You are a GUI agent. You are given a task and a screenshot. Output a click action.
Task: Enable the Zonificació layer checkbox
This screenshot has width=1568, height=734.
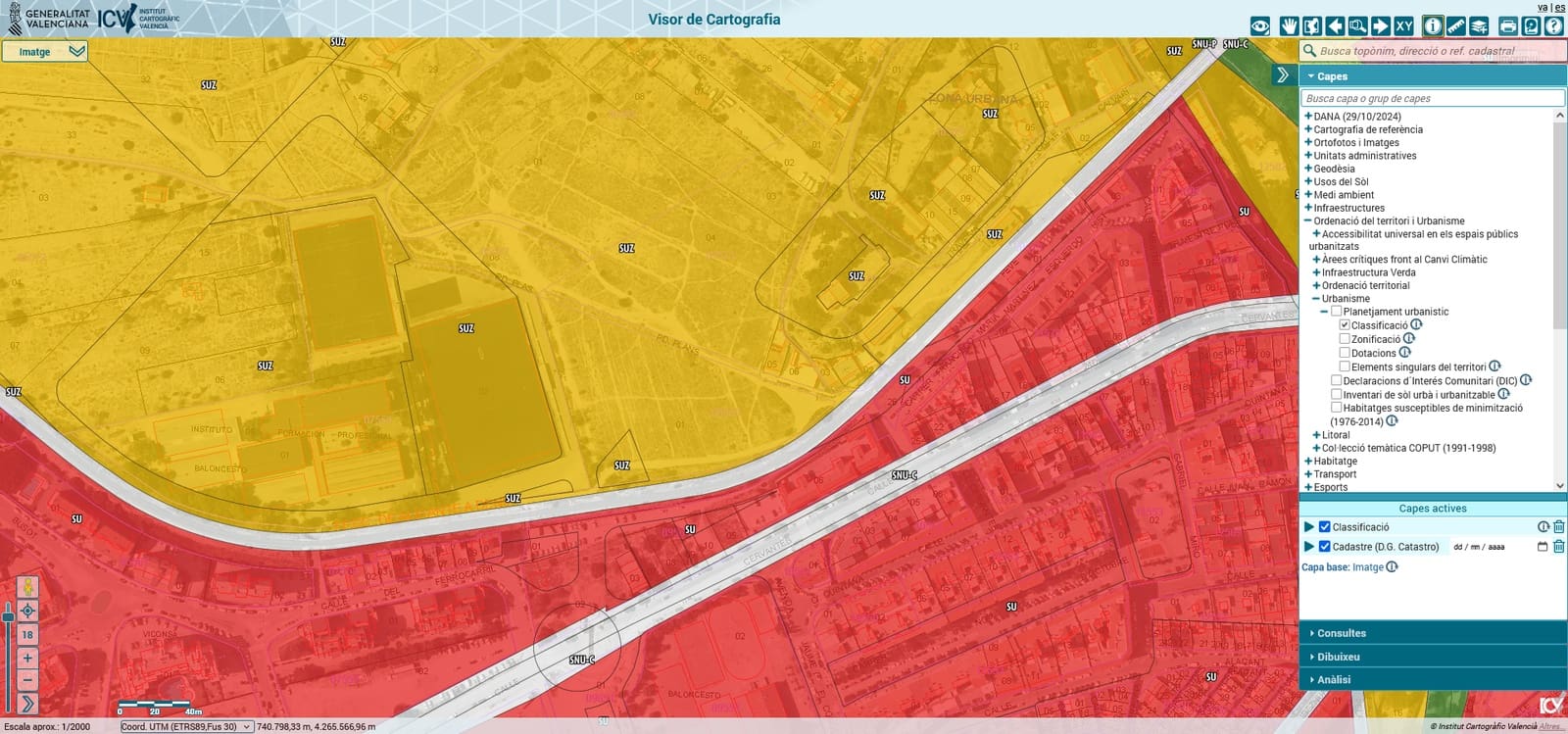pos(1345,339)
